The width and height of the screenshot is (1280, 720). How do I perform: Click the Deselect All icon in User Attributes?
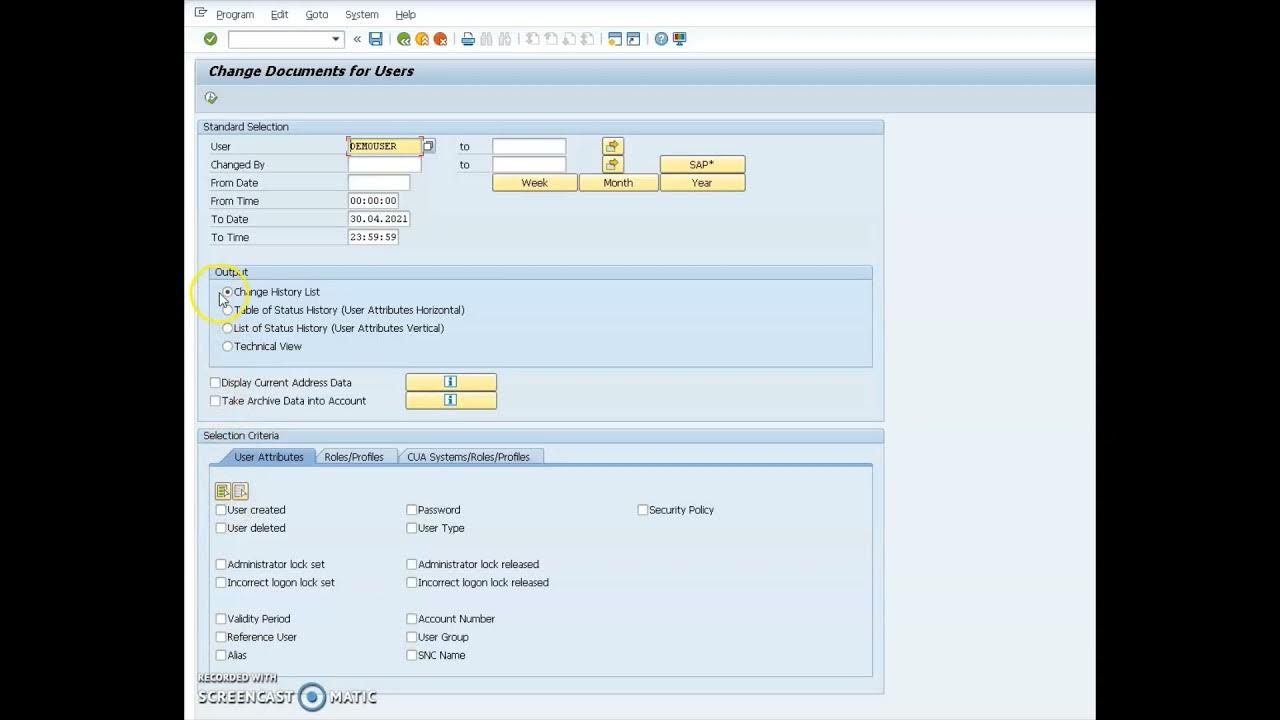[240, 491]
